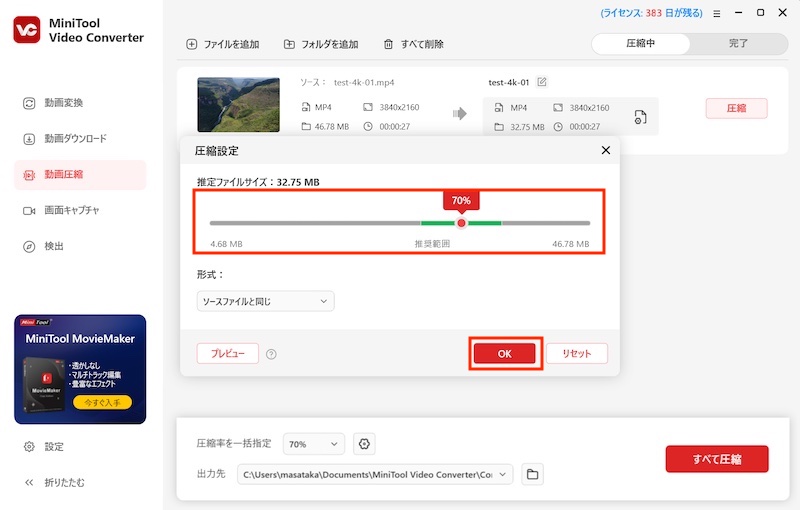
Task: Expand the 出力先 path dropdown
Action: (503, 474)
